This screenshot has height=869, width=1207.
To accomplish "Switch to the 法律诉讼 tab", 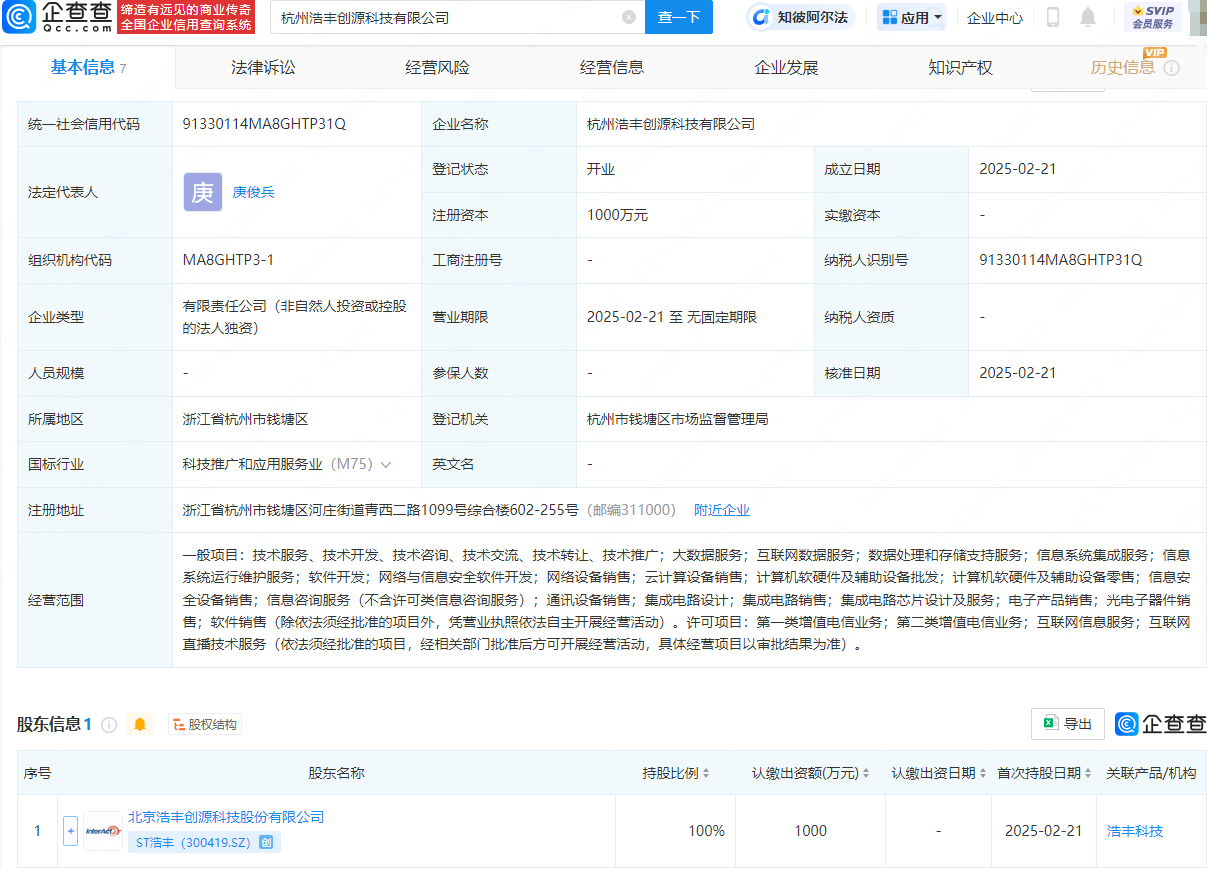I will coord(263,68).
